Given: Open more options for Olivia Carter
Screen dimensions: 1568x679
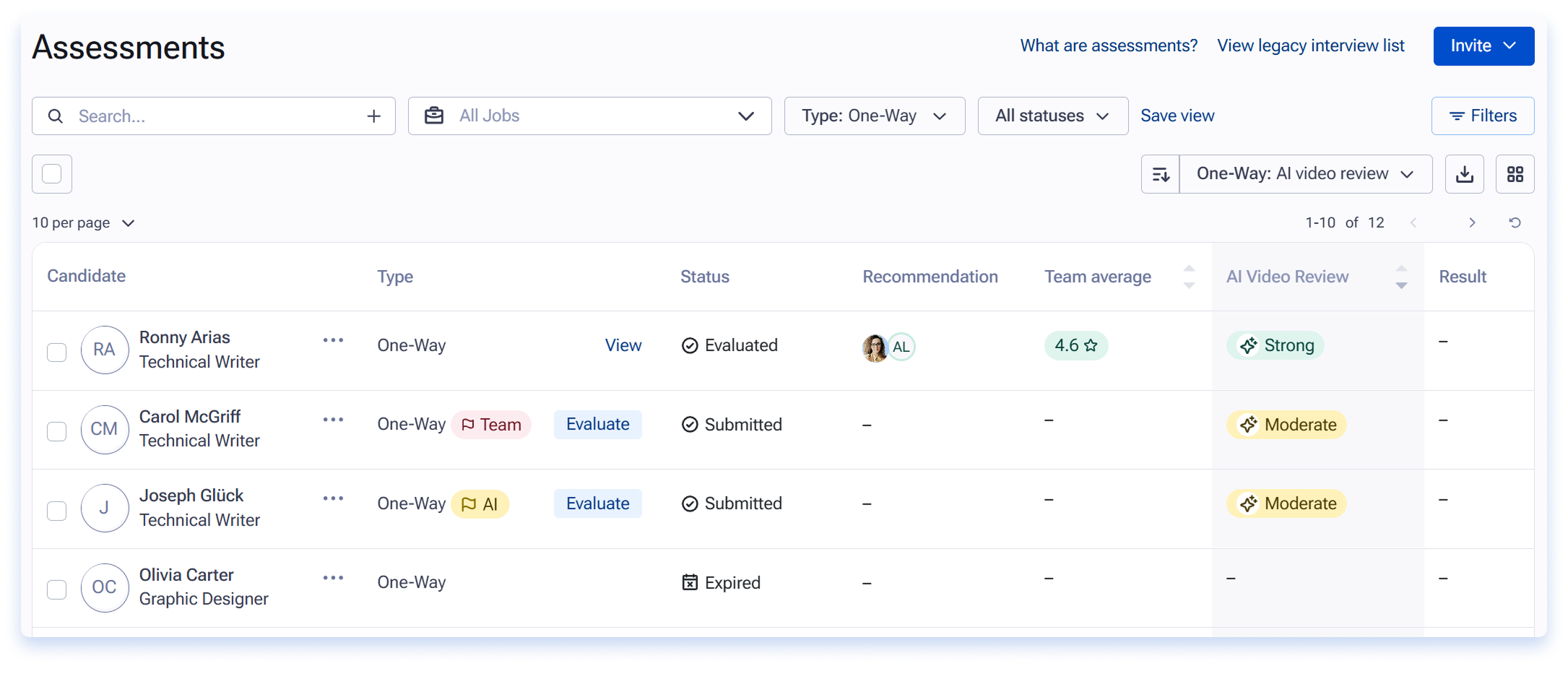Looking at the screenshot, I should 333,578.
